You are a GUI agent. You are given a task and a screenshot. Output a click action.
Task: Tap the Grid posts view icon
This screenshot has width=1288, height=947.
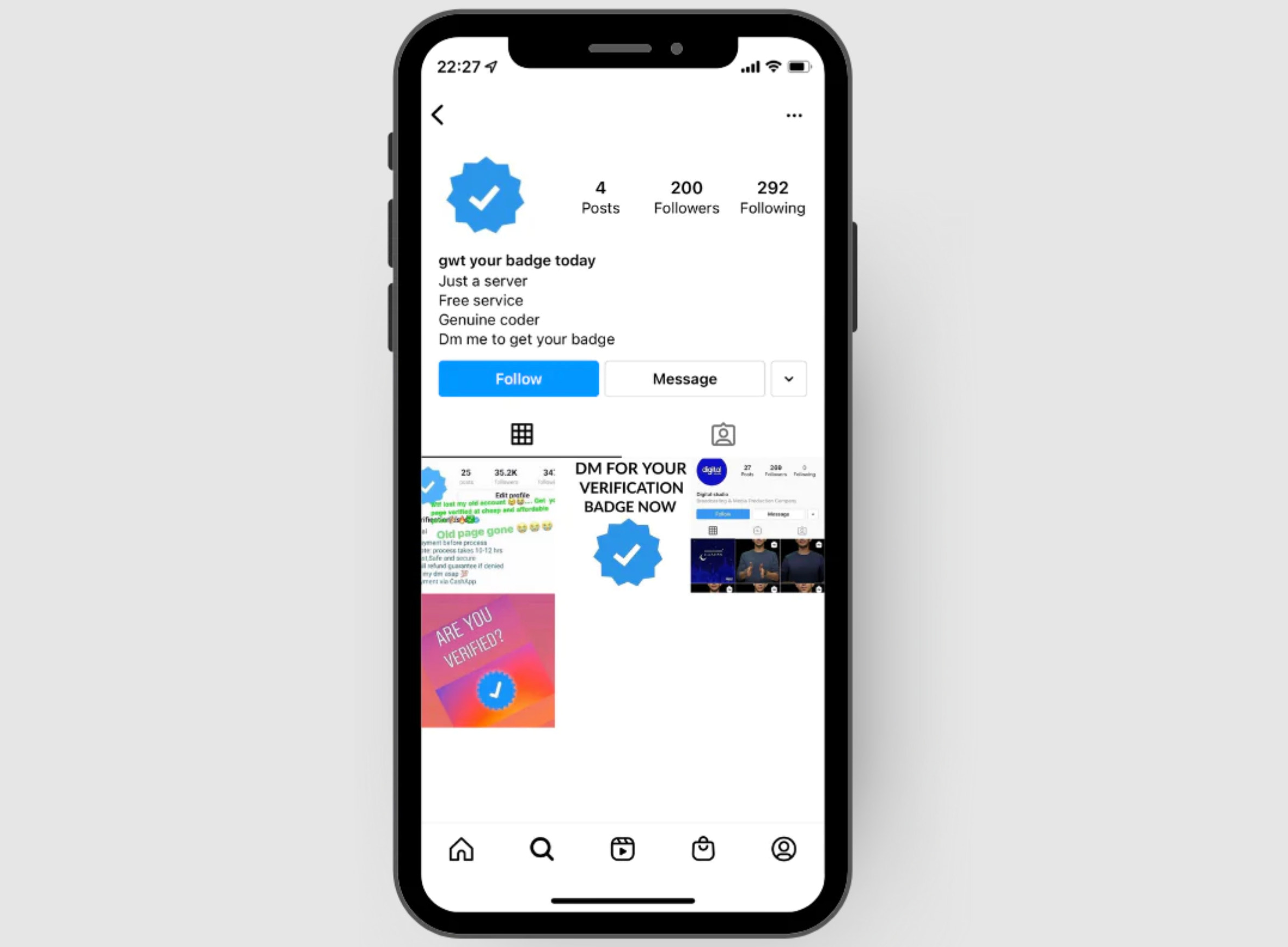(522, 434)
